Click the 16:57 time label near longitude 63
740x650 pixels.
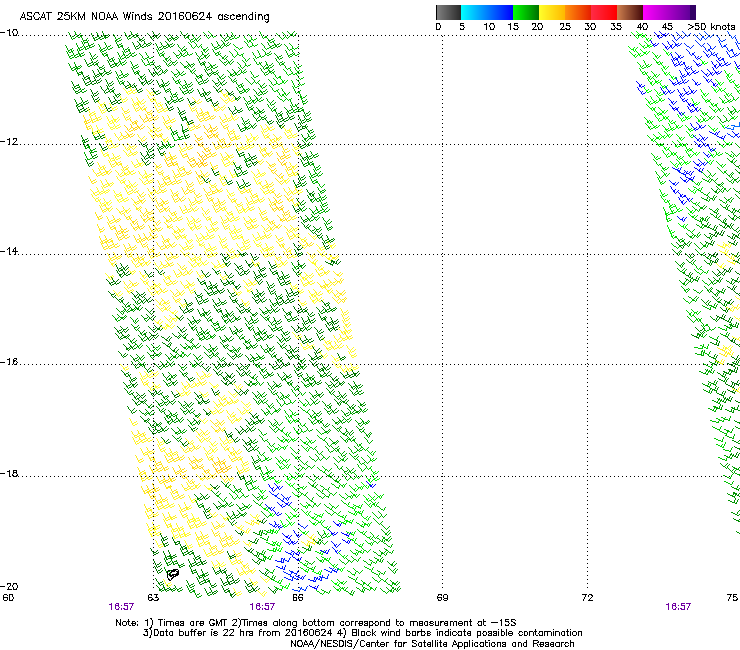(121, 607)
